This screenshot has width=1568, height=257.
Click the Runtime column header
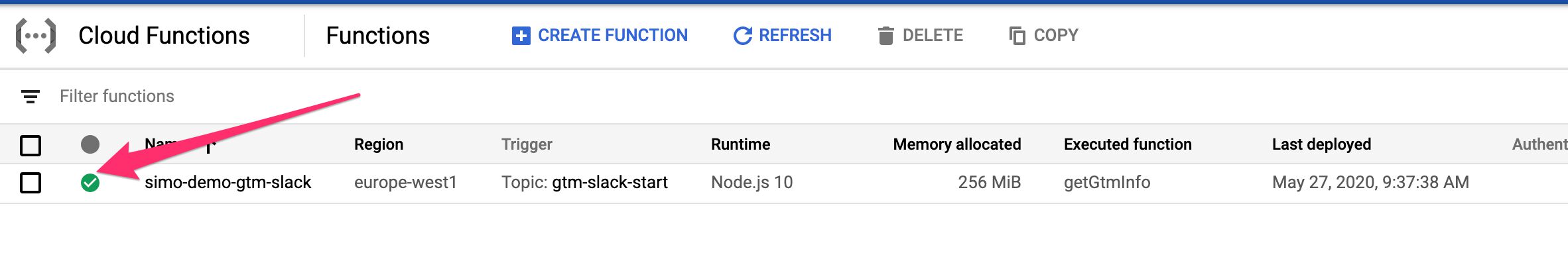740,144
